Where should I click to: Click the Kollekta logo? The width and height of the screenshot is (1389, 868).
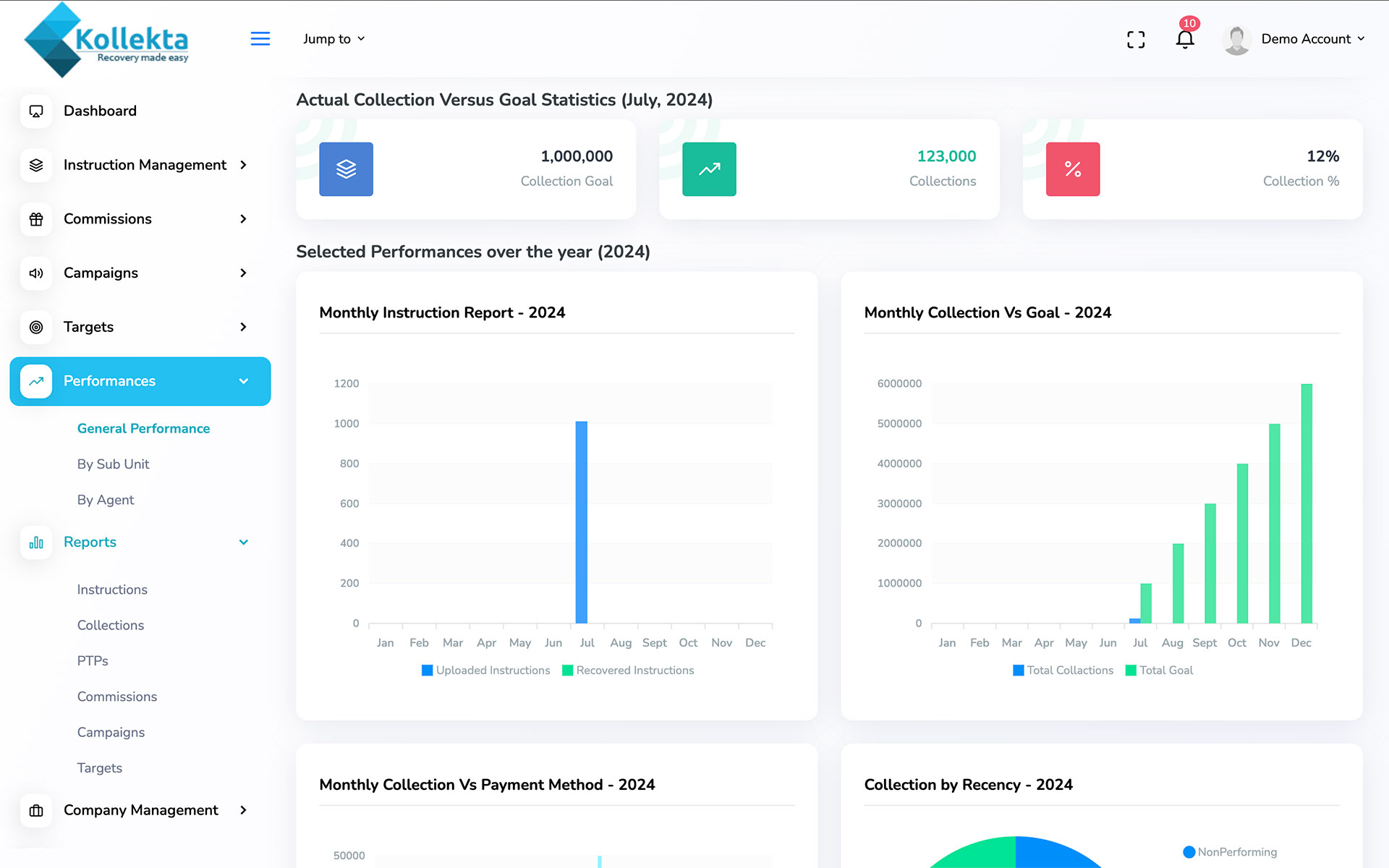pyautogui.click(x=107, y=41)
